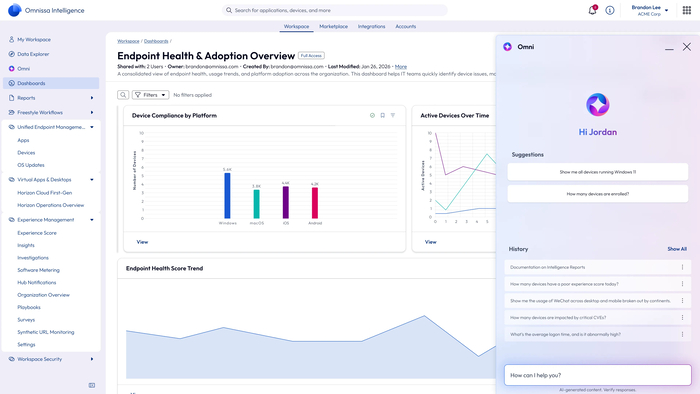The image size is (700, 394).
Task: Open Horizon Cloud First-Gen in sidebar
Action: [x=45, y=193]
